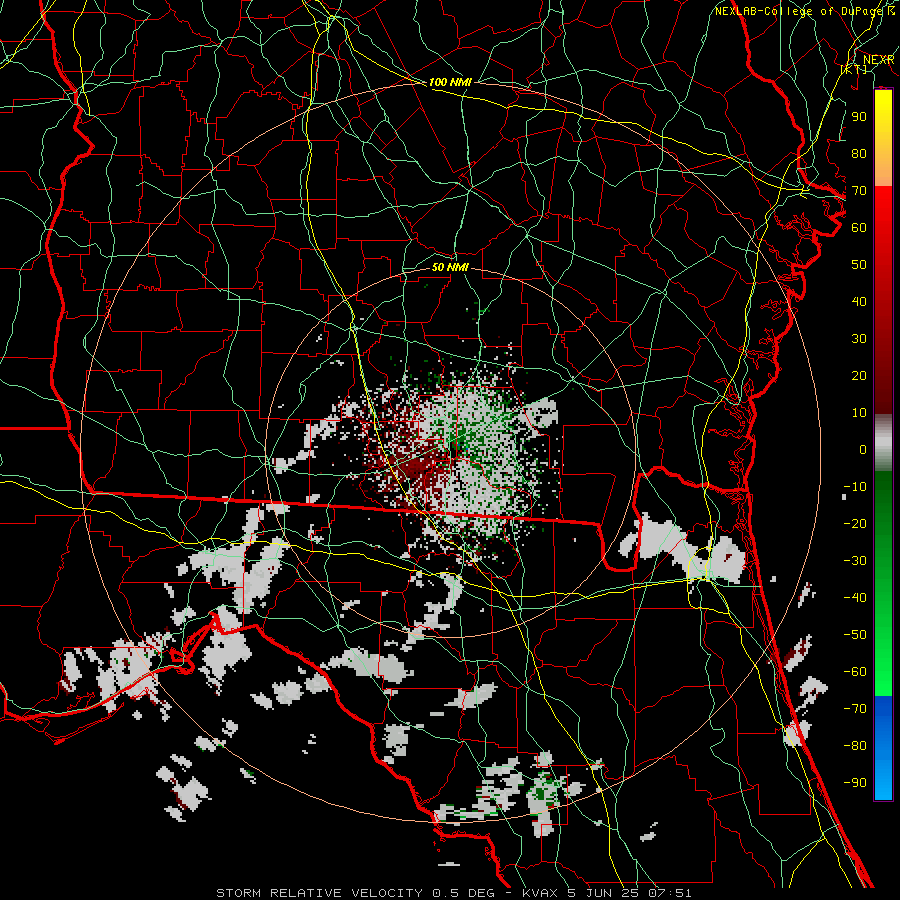Image resolution: width=900 pixels, height=900 pixels.
Task: Pick the gray zero-velocity color bar segment
Action: click(883, 443)
